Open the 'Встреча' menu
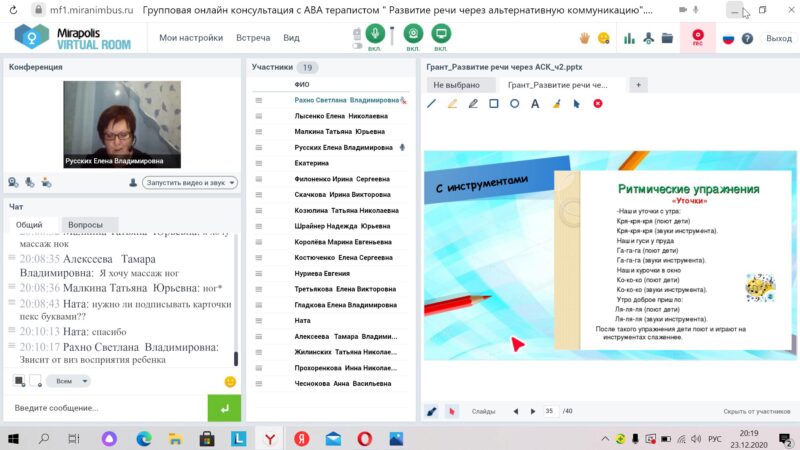This screenshot has height=450, width=800. click(253, 38)
